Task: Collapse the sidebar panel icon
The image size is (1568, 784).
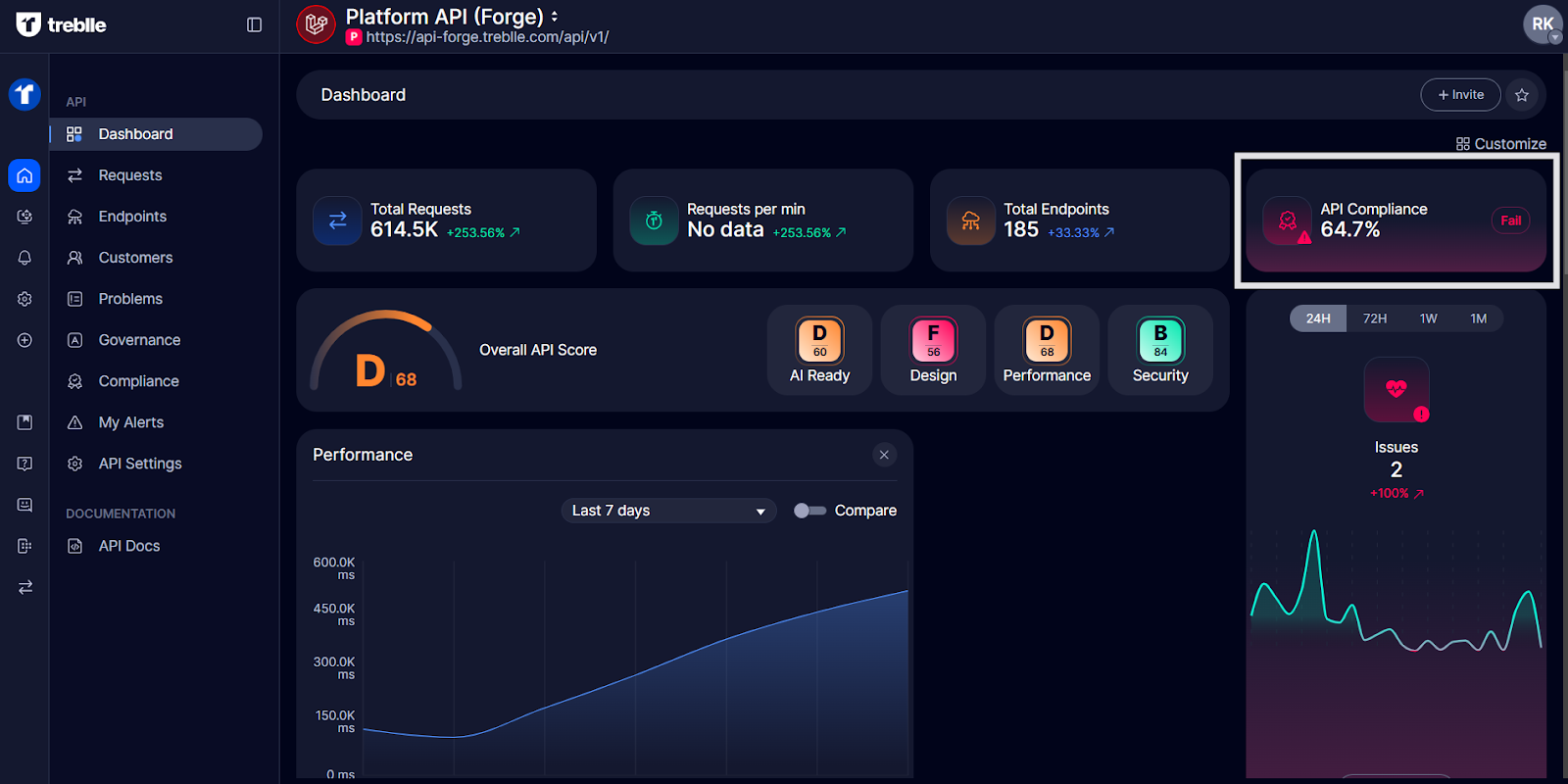Action: click(254, 24)
